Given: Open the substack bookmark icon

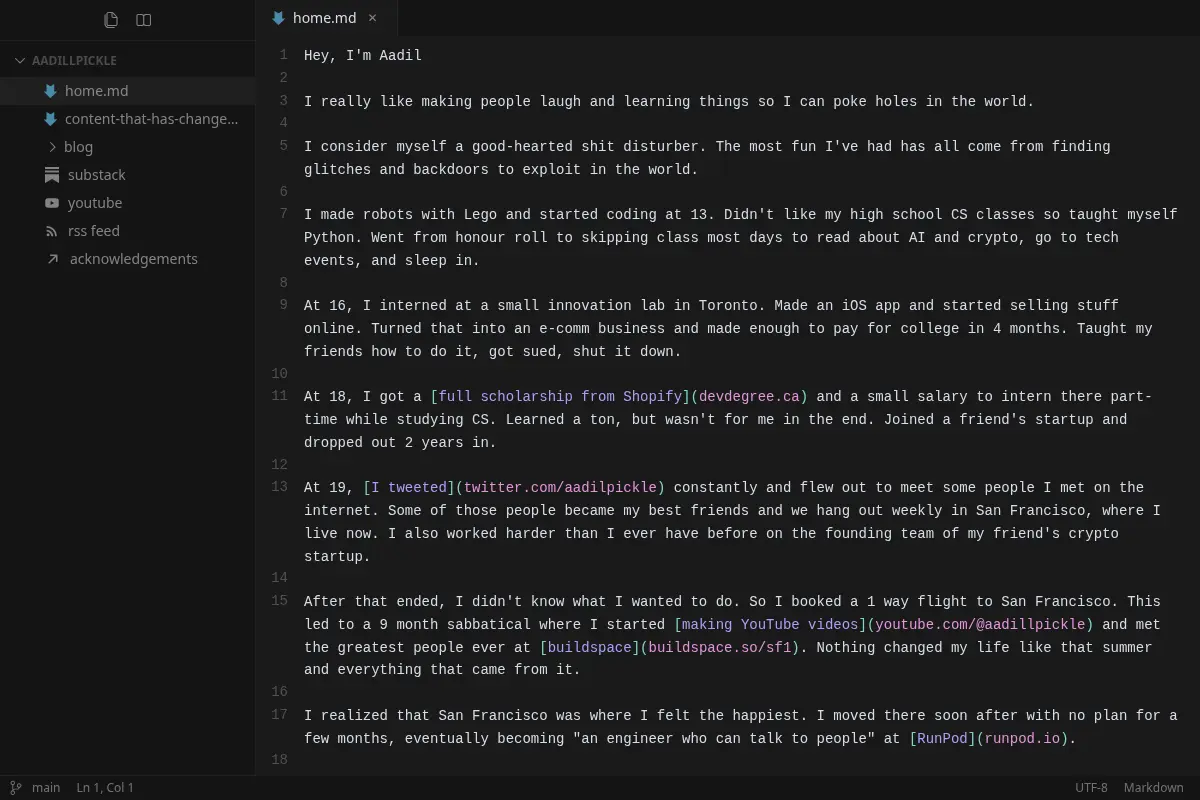Looking at the screenshot, I should pyautogui.click(x=52, y=175).
